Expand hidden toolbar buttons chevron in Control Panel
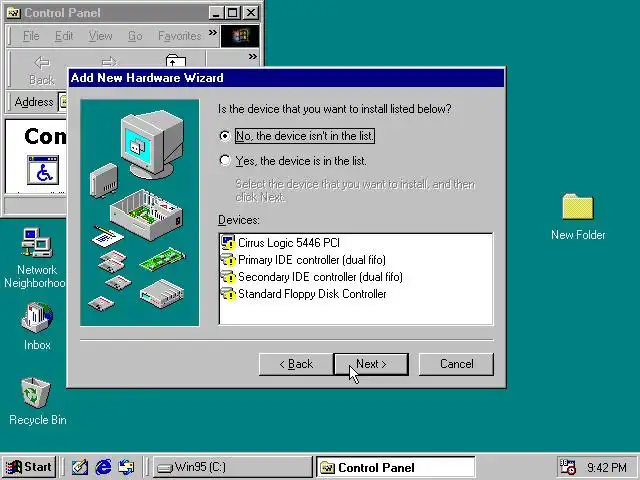The image size is (640, 480). point(253,57)
